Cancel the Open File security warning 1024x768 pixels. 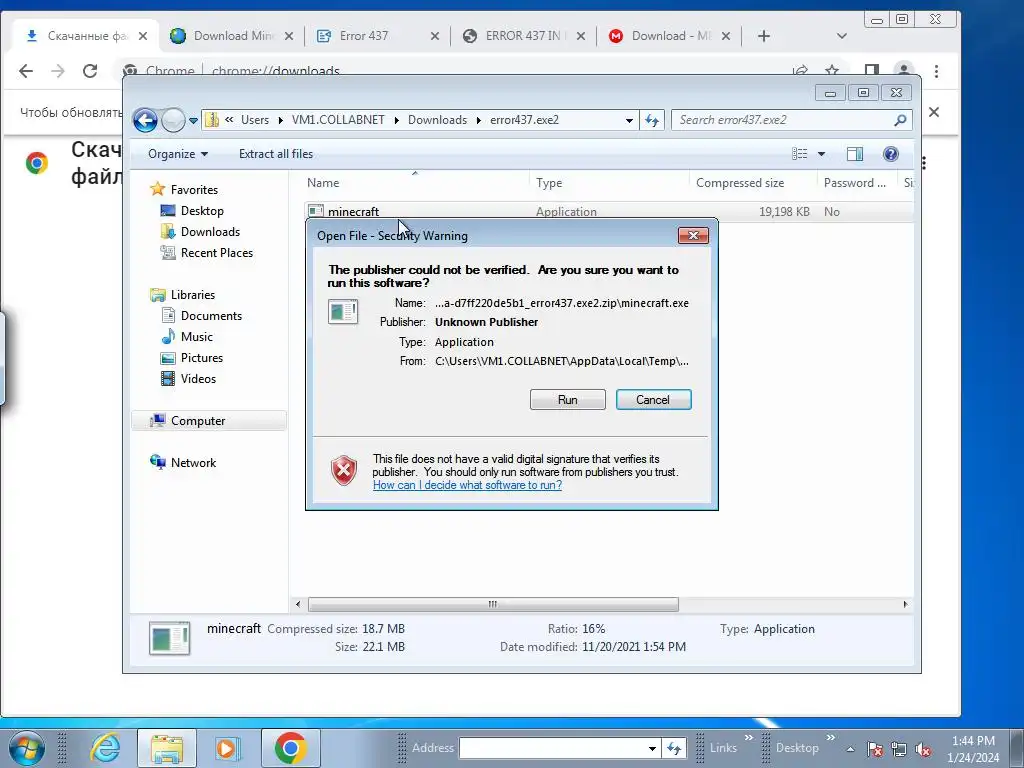[653, 400]
